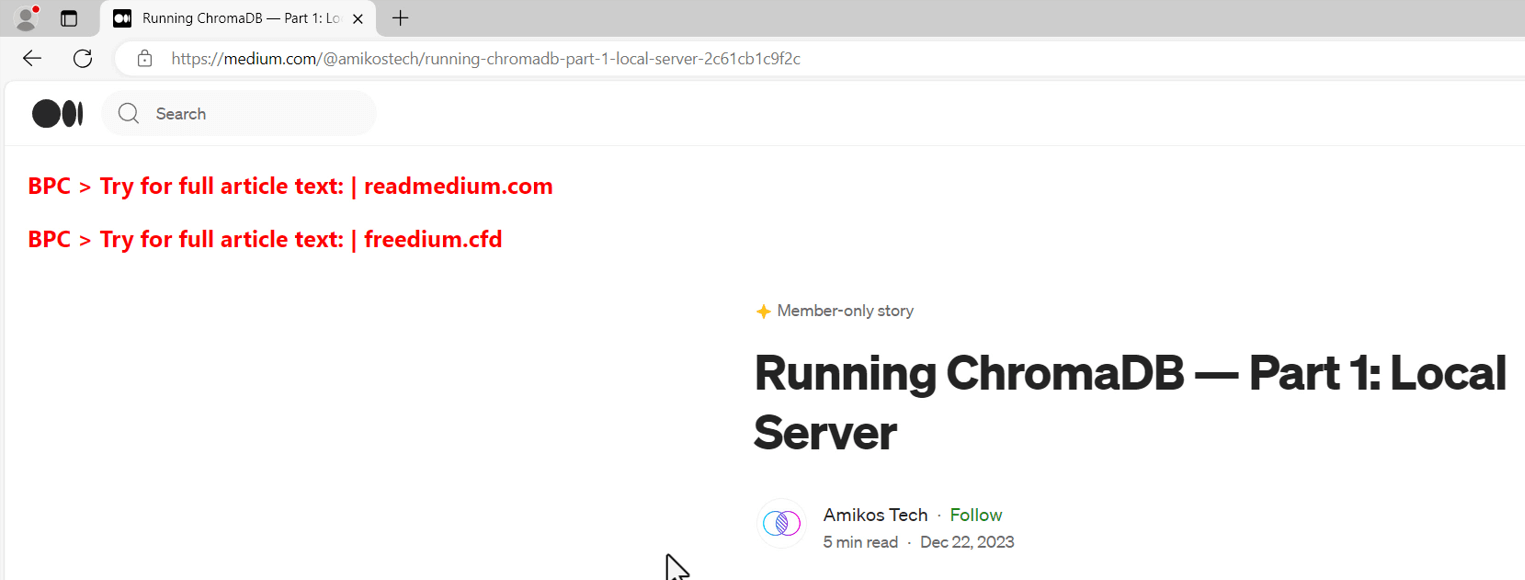Focus the Medium Search field
The image size is (1525, 580).
tap(239, 114)
